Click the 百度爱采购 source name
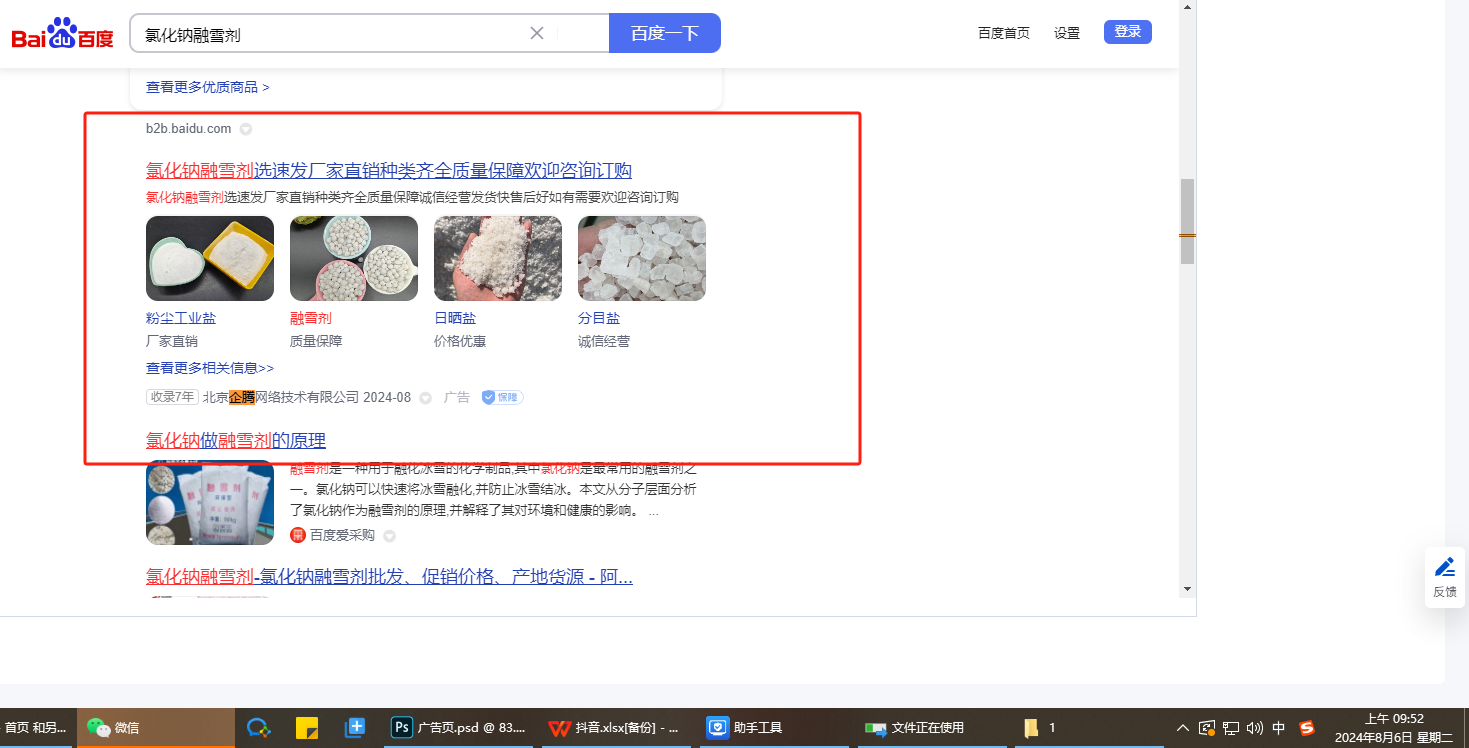Viewport: 1469px width, 748px height. coord(342,535)
